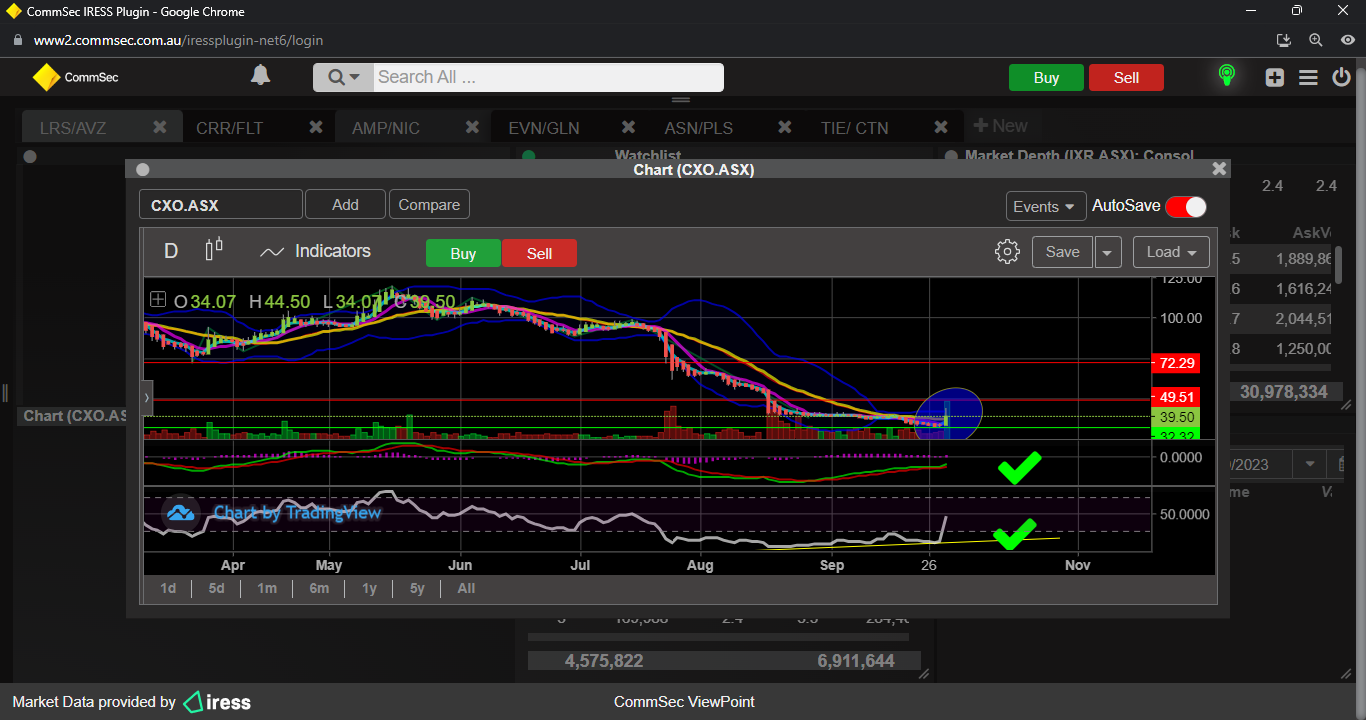The width and height of the screenshot is (1366, 720).
Task: Click the green lightbulb ideas icon
Action: click(1227, 76)
